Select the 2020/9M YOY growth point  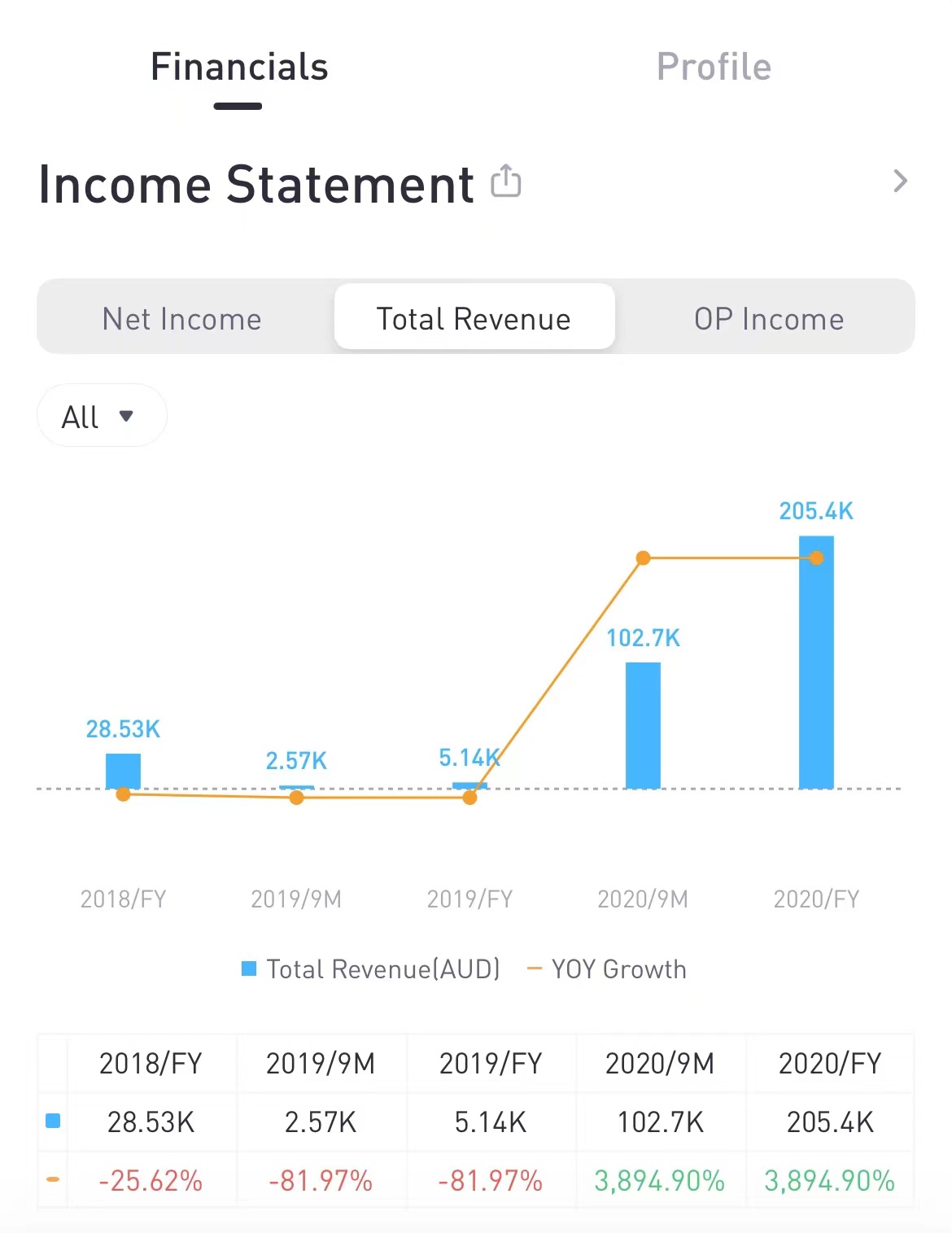tap(643, 558)
